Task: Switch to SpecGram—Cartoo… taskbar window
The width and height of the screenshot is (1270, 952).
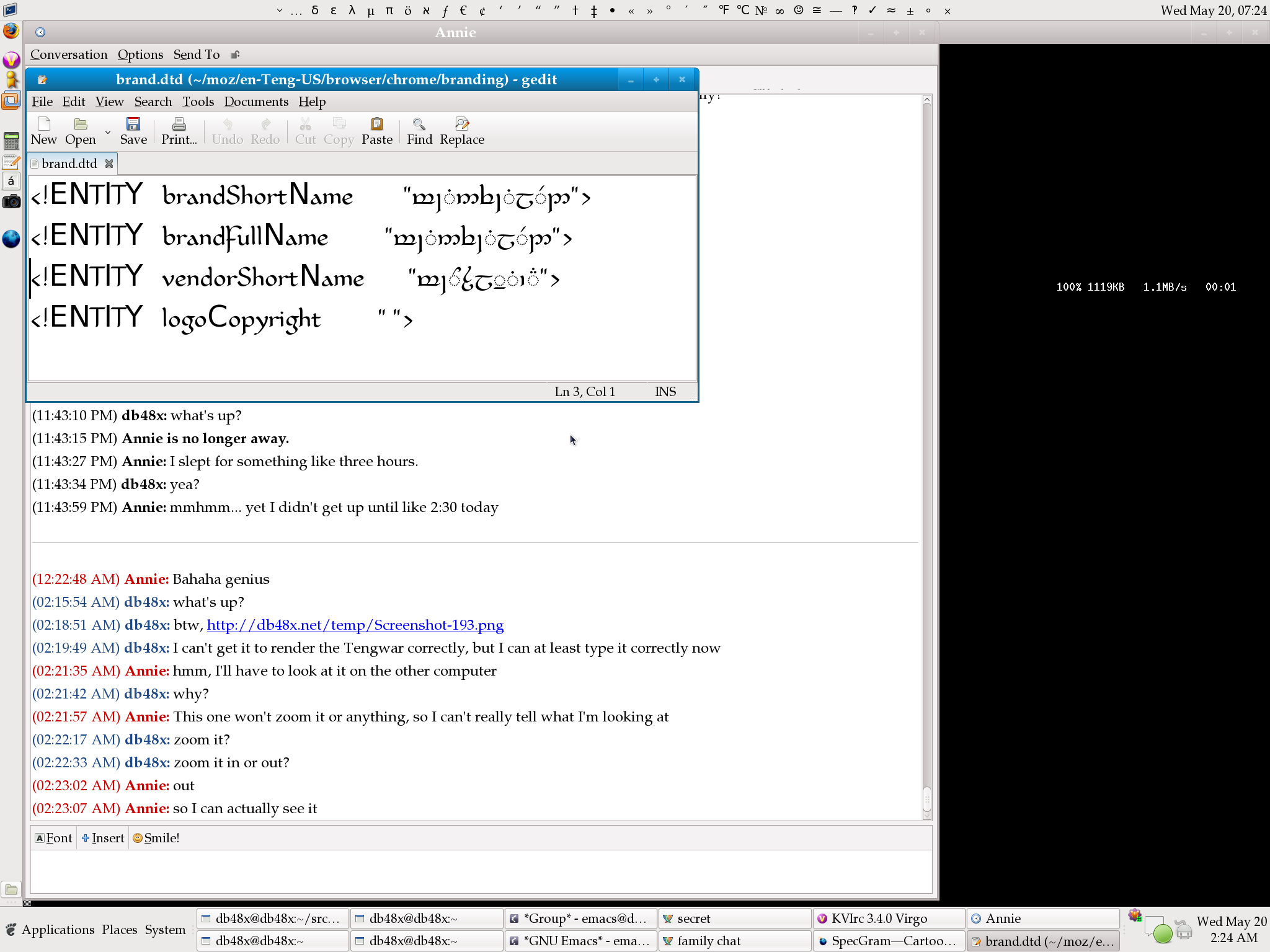Action: pyautogui.click(x=888, y=941)
